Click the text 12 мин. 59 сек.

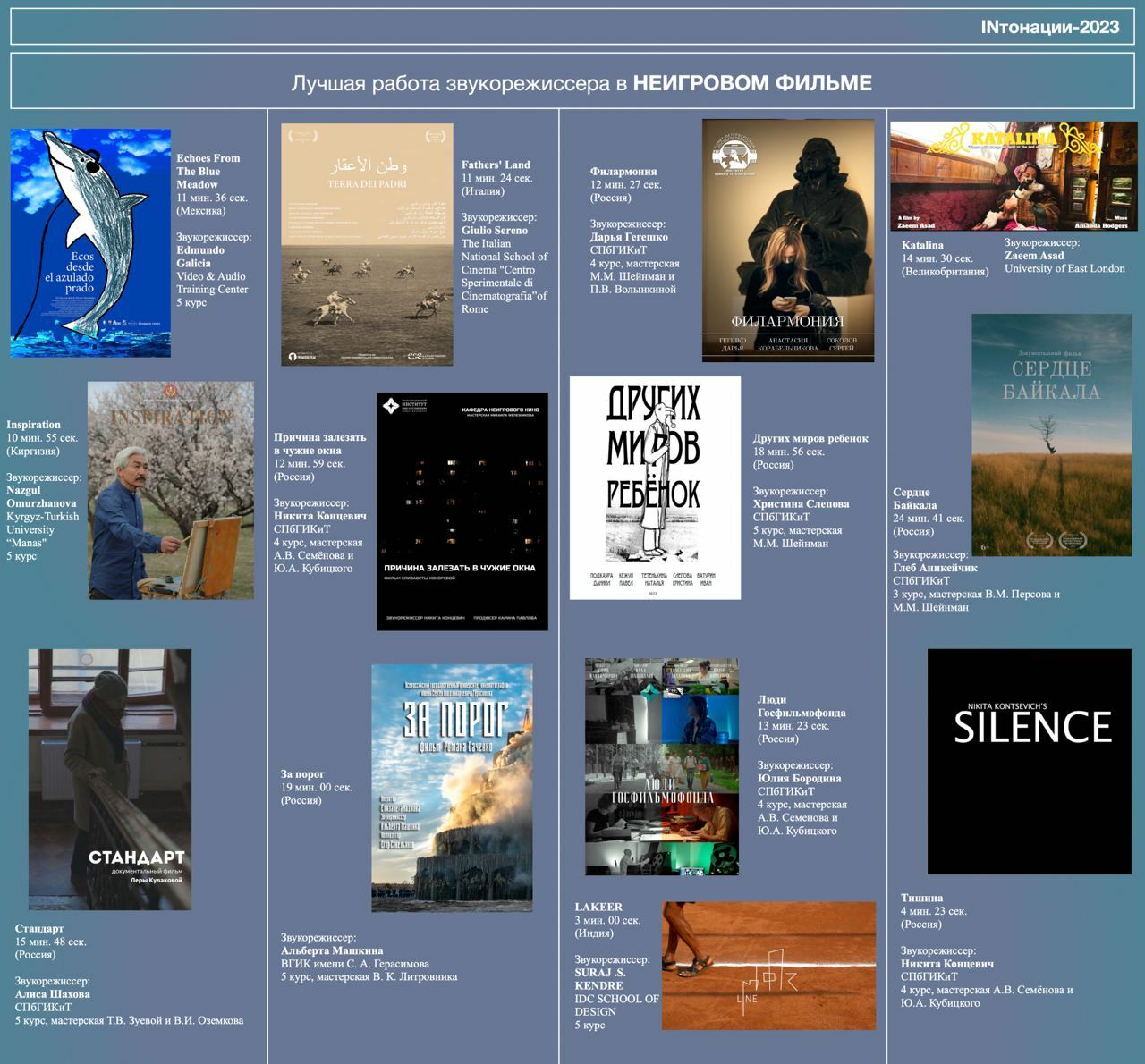pyautogui.click(x=310, y=464)
